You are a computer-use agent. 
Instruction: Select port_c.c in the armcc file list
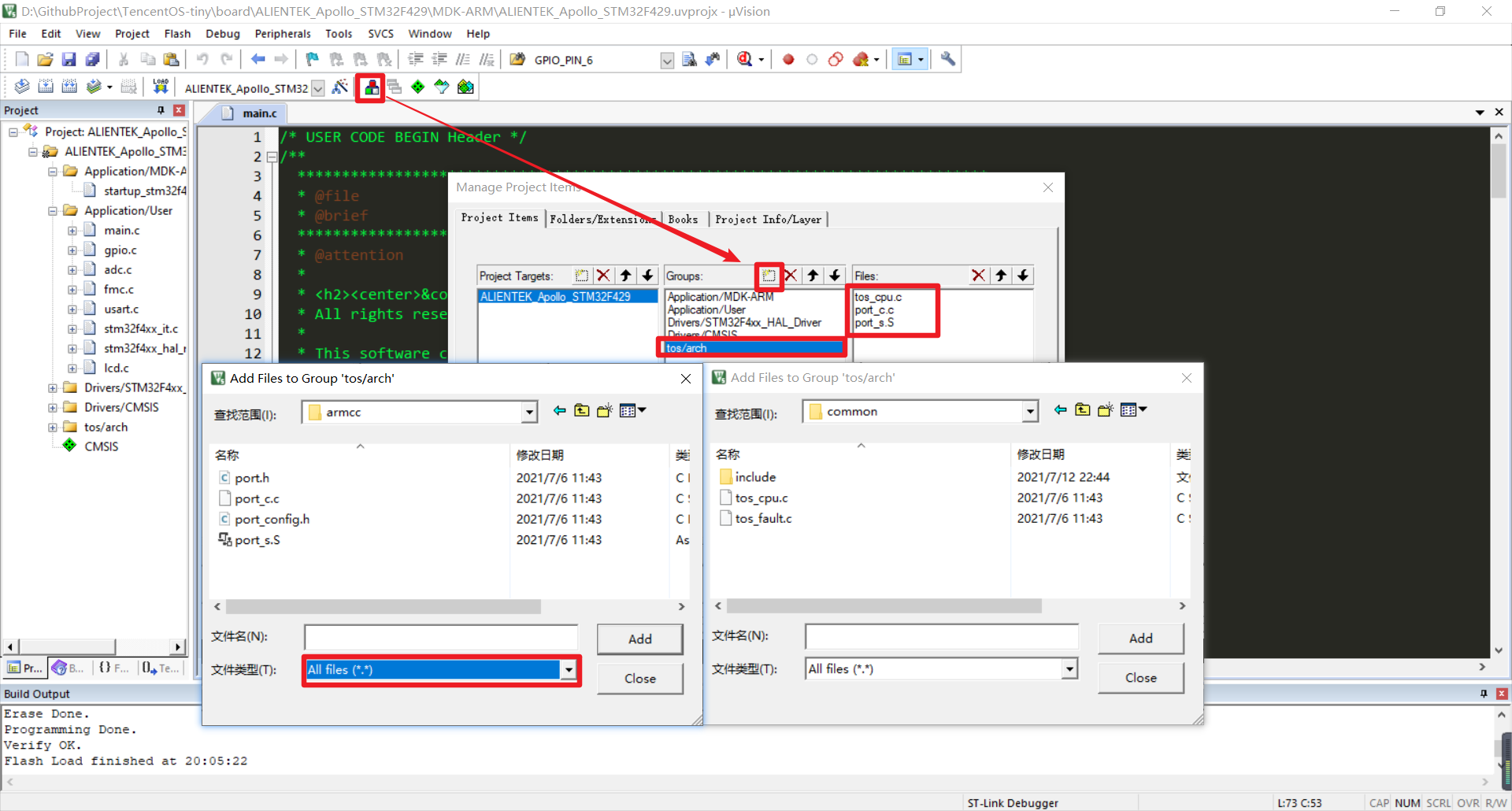coord(257,498)
